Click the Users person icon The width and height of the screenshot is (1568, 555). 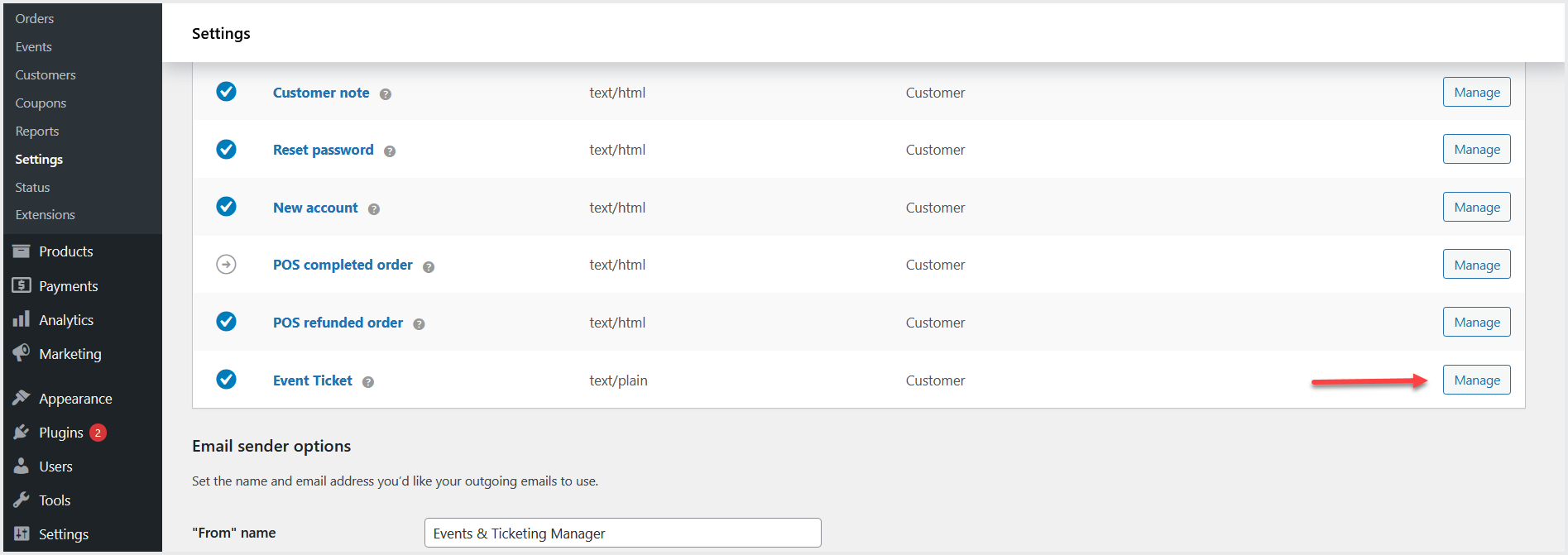pos(22,466)
